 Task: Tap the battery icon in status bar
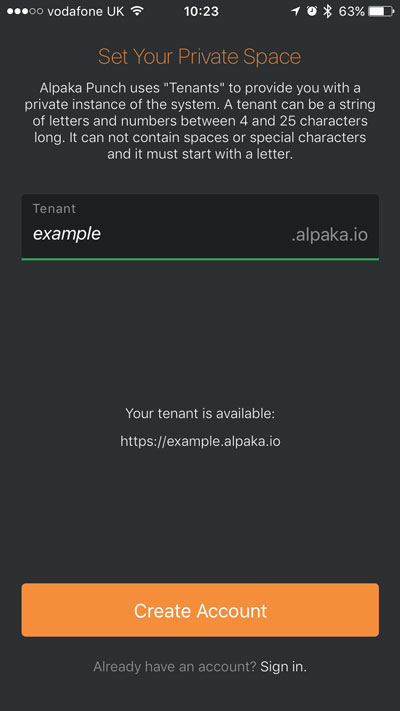click(x=381, y=11)
